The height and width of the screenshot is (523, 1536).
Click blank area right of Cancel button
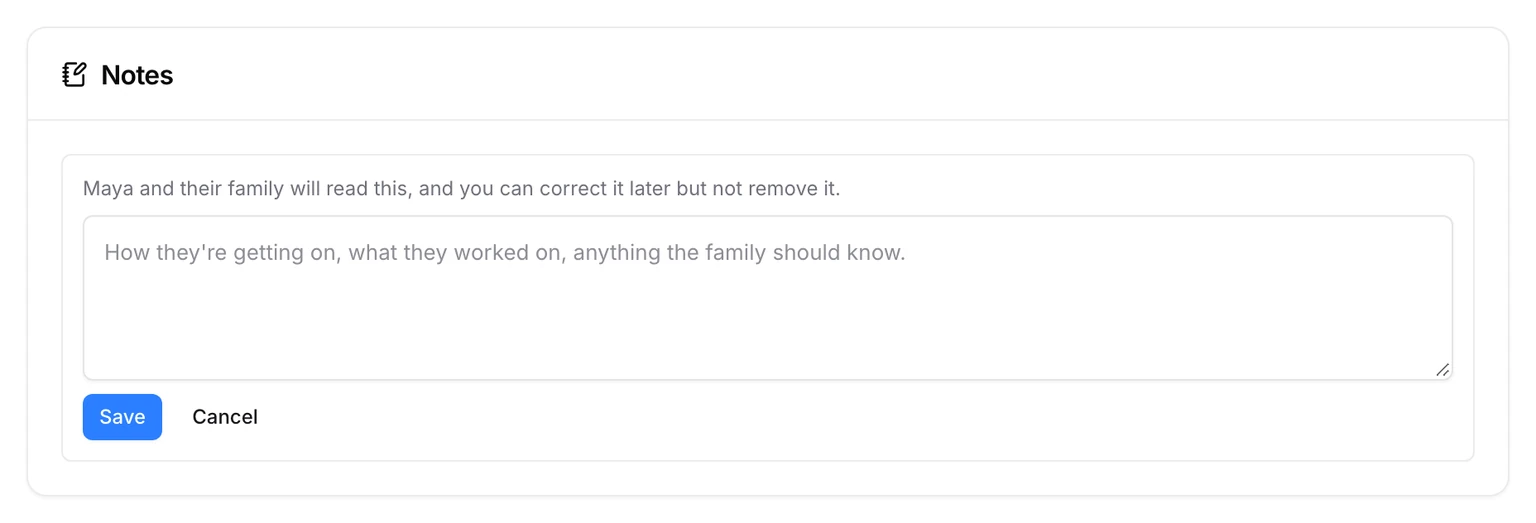point(860,417)
